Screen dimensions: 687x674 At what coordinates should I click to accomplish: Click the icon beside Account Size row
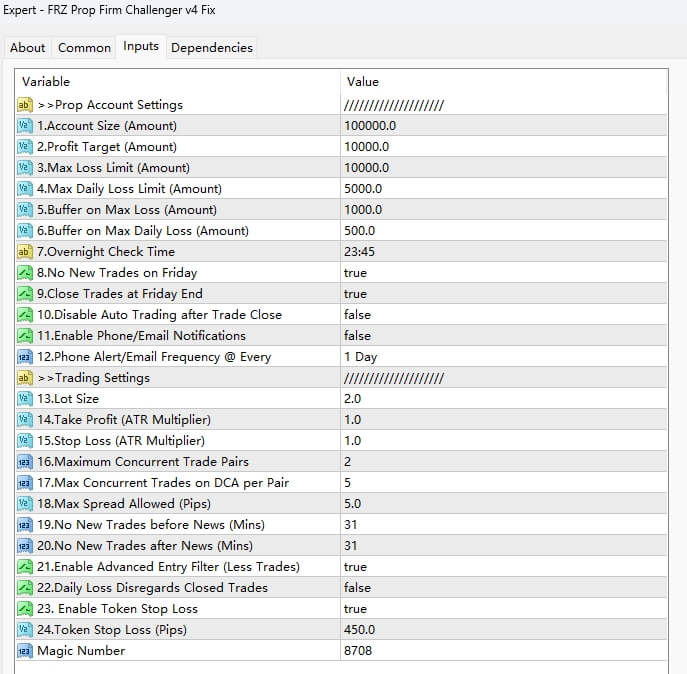(x=25, y=126)
